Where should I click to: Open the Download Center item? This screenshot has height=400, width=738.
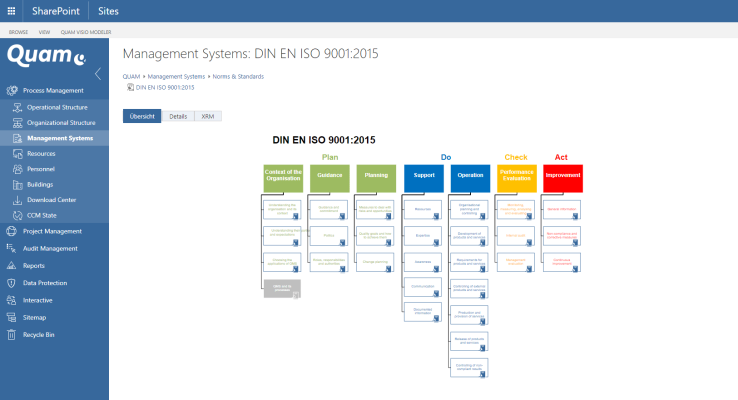tap(51, 200)
